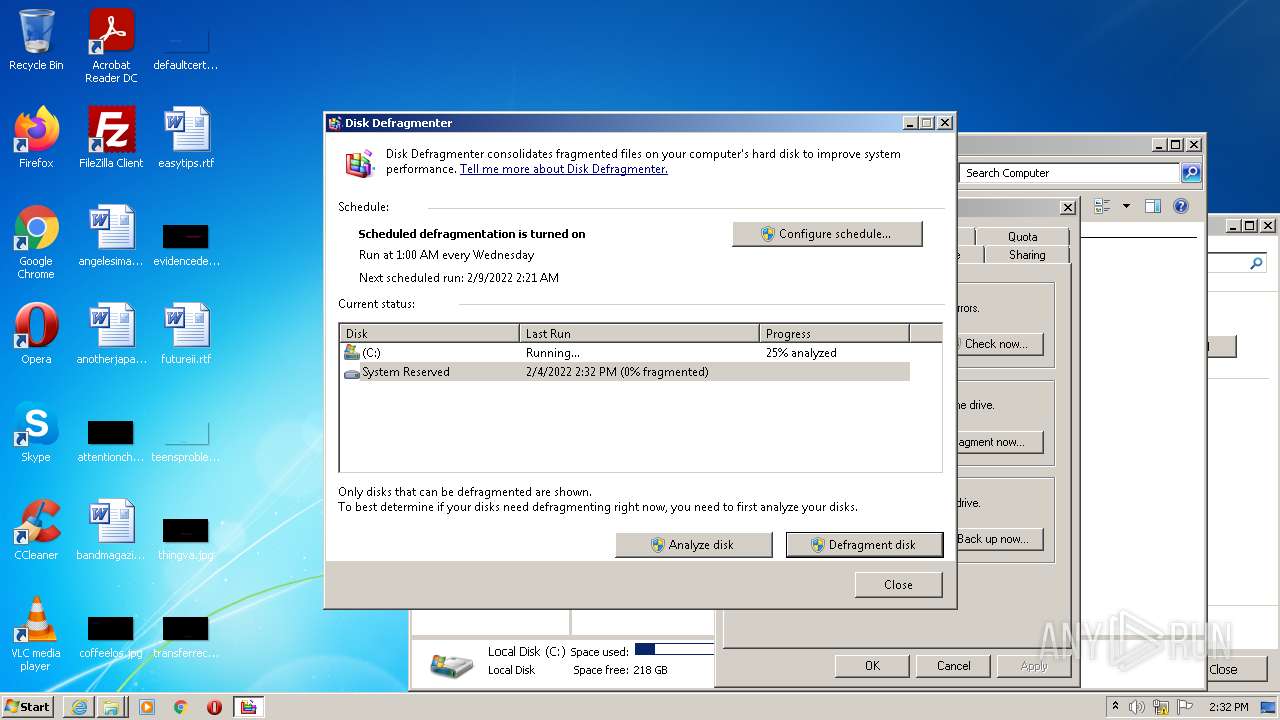Focus the Search Computer input field
Screen dimensions: 1280x720
coord(1070,173)
